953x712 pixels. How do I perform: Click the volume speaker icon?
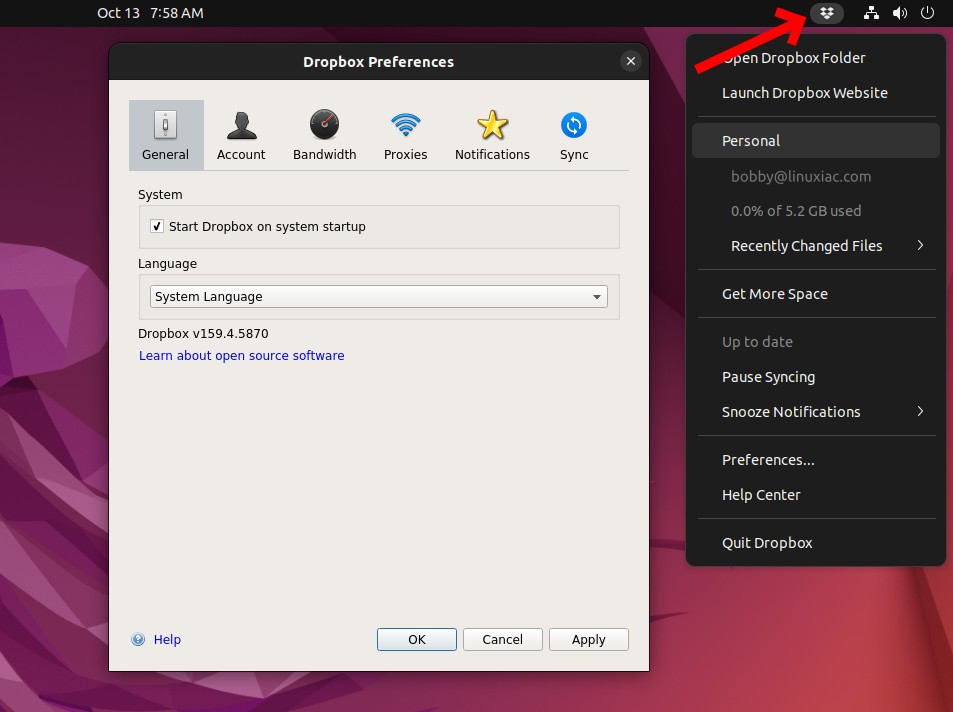click(900, 13)
